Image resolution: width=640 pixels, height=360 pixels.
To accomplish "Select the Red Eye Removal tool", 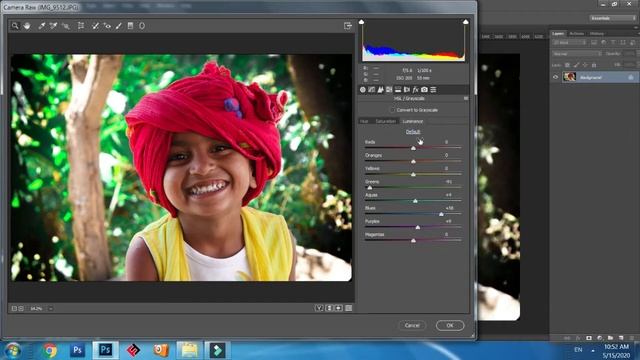I will pos(107,26).
